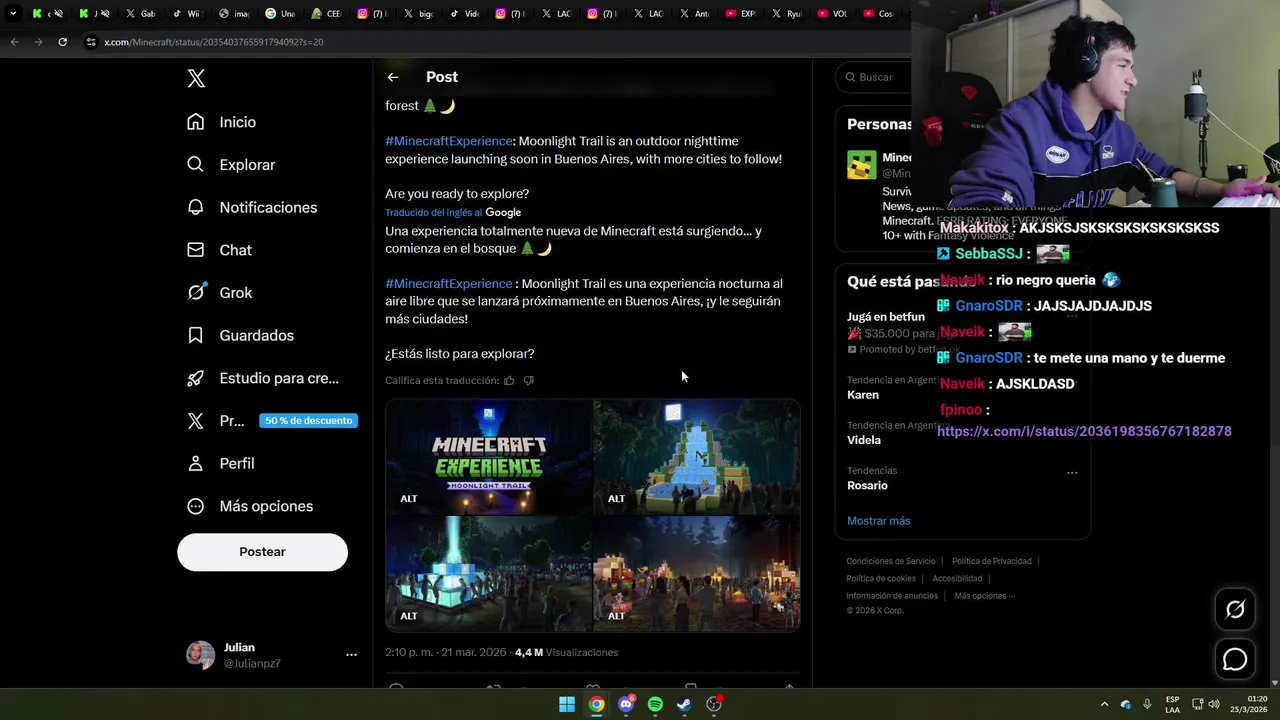Image resolution: width=1280 pixels, height=720 pixels.
Task: Open Accesibilidad footer link
Action: (x=957, y=579)
